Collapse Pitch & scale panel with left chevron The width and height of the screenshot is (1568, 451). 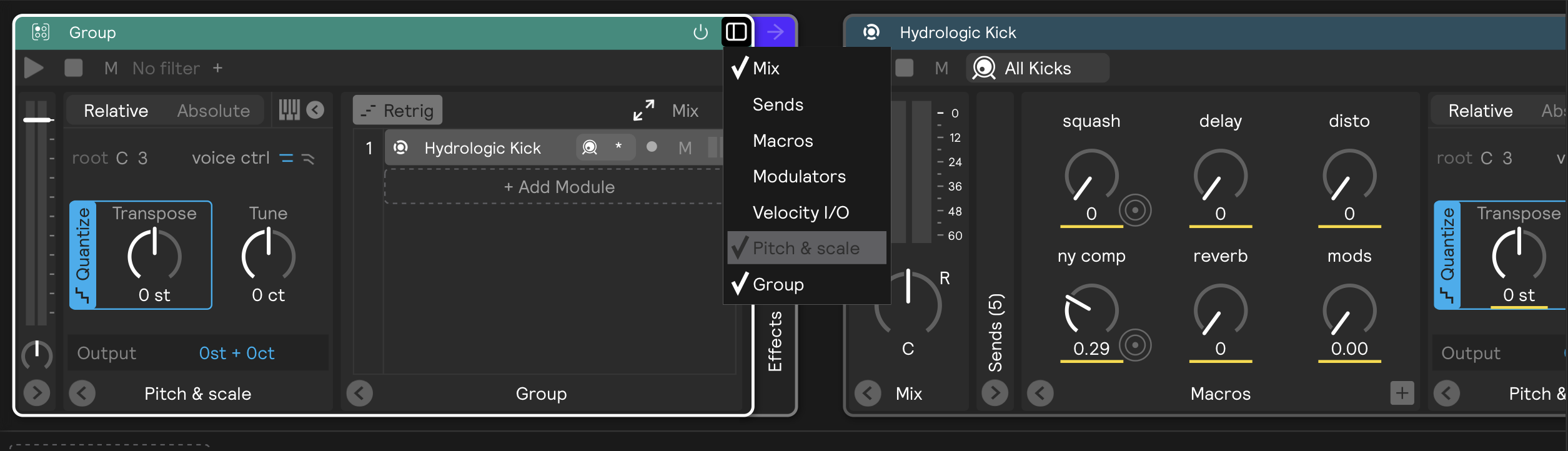pos(82,394)
